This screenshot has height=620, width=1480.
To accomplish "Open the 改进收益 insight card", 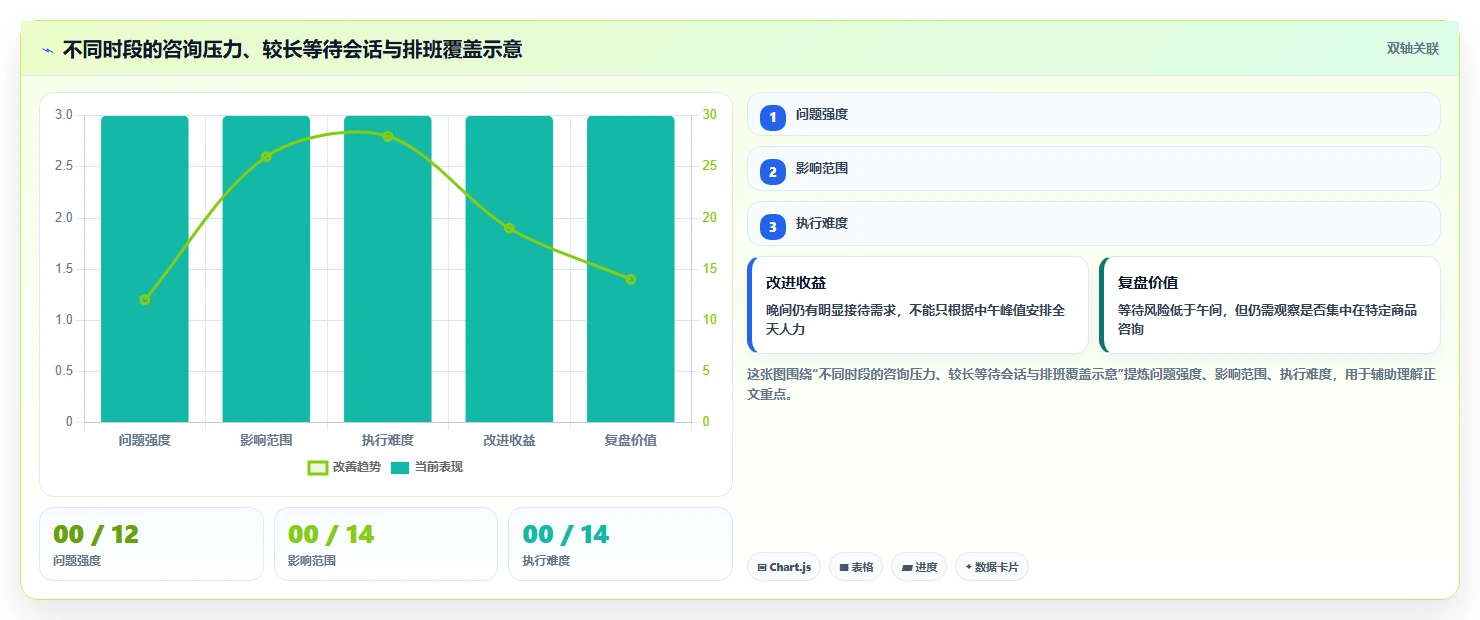I will coord(918,305).
